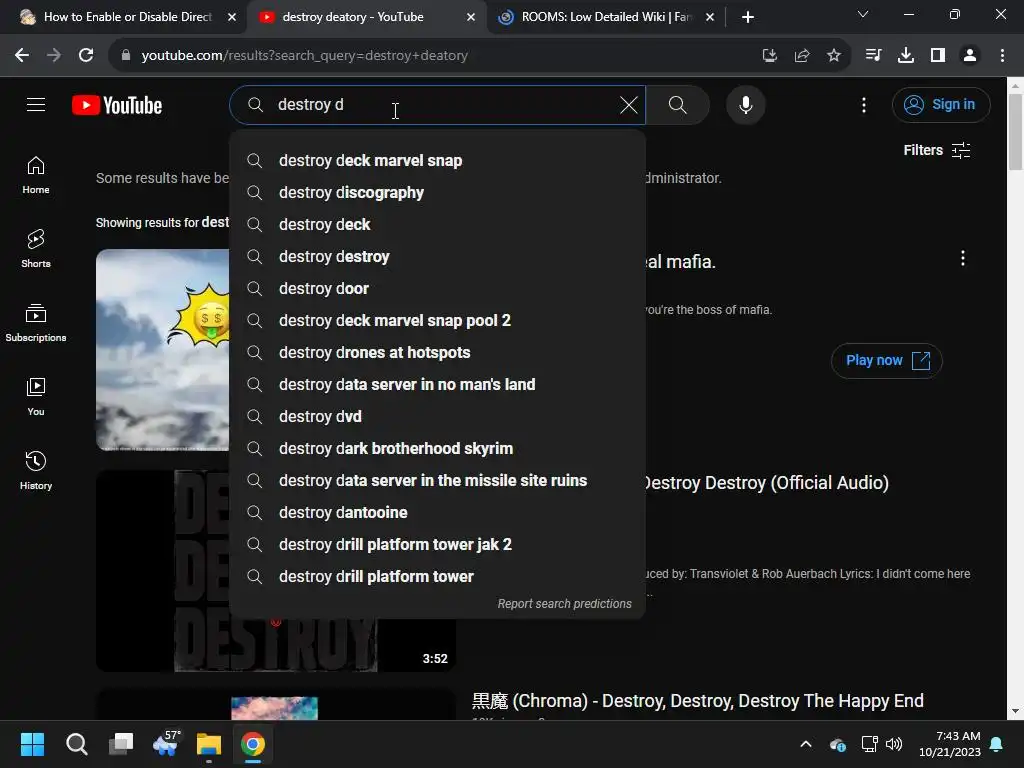This screenshot has height=768, width=1024.
Task: Share this page icon
Action: (x=802, y=56)
